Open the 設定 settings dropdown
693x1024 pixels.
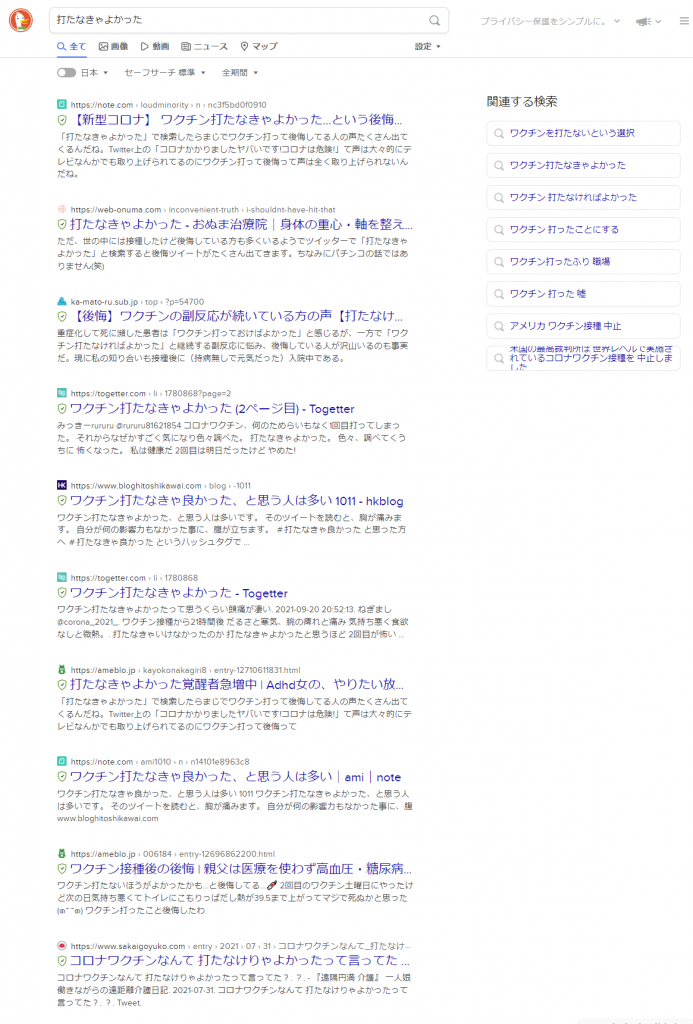[x=428, y=46]
